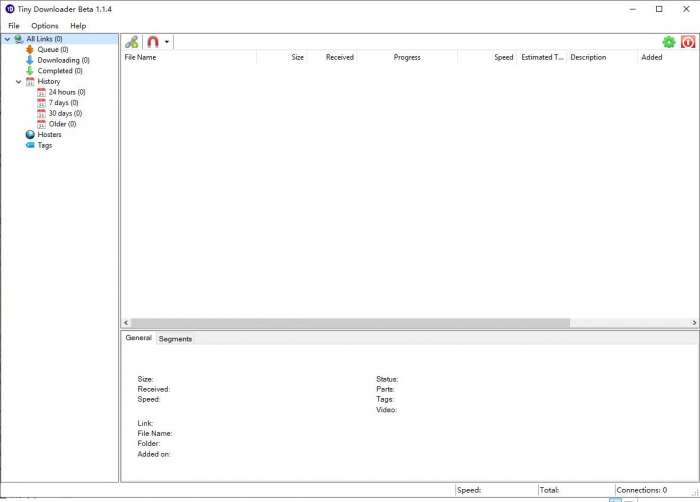Screen dimensions: 700x502
Task: Sort by Added column header
Action: pos(667,57)
